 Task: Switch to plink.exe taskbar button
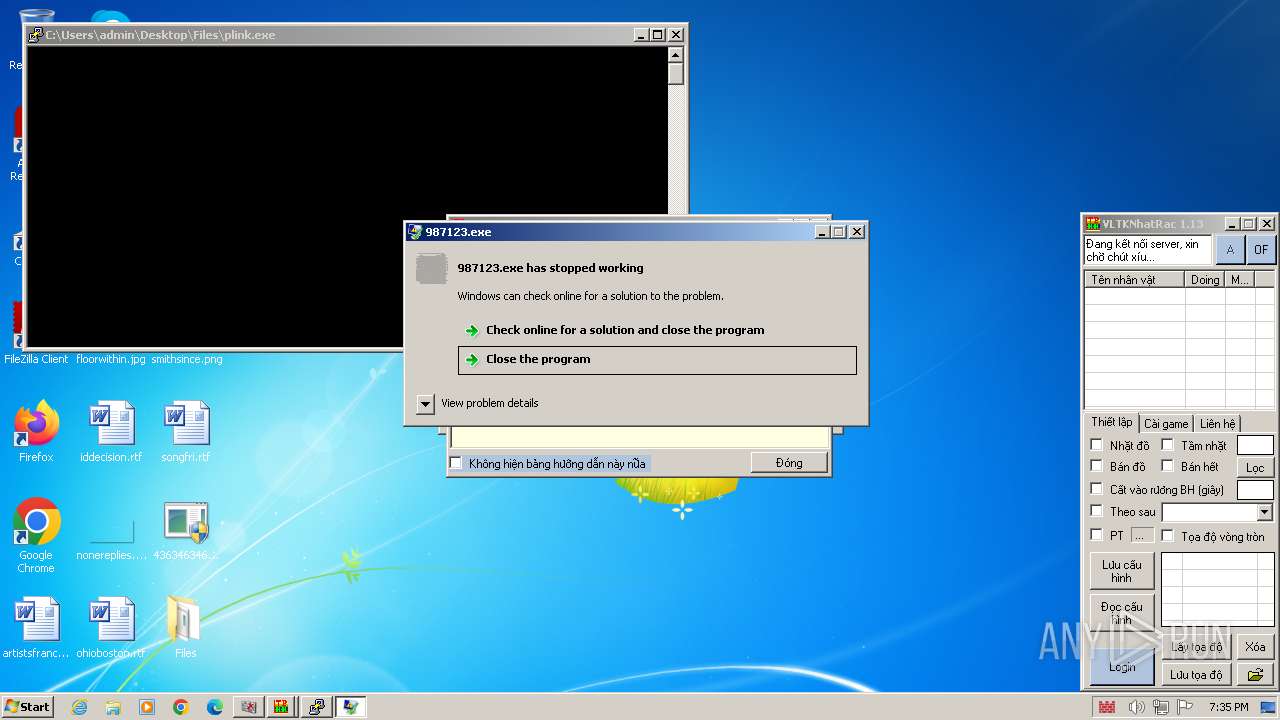click(316, 707)
